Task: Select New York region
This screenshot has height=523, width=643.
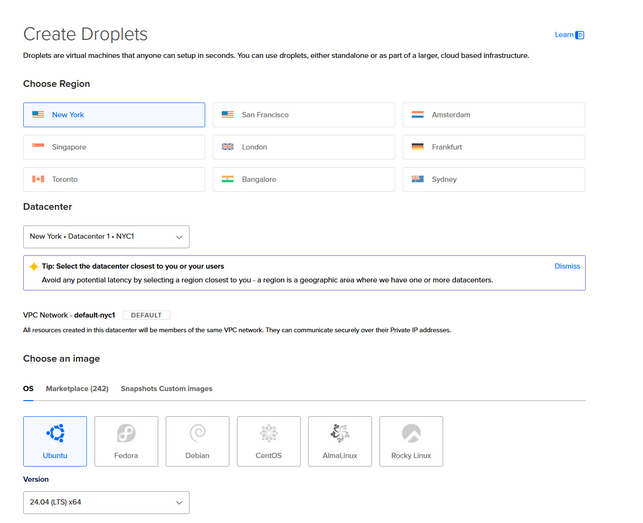Action: click(x=114, y=115)
